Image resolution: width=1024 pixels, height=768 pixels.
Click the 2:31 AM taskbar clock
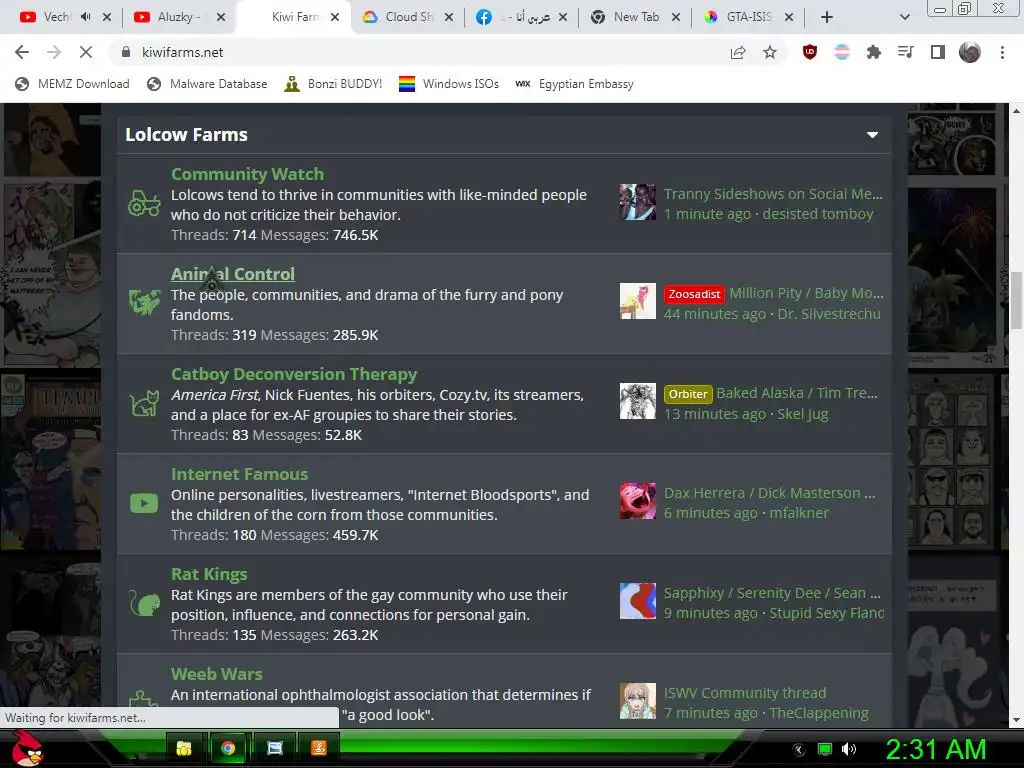click(x=935, y=749)
